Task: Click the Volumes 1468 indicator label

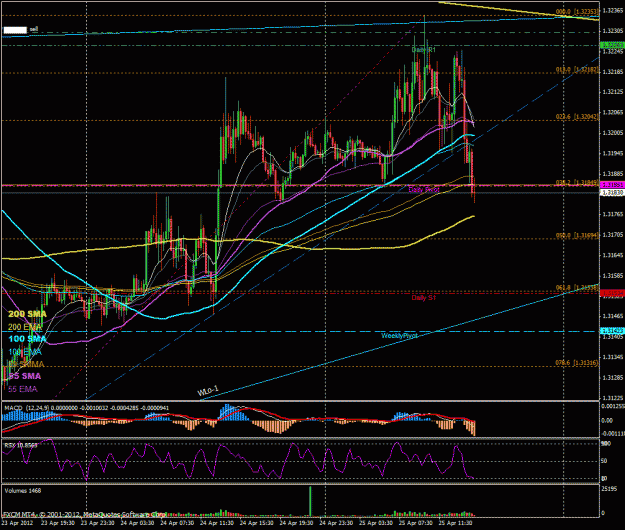Action: pos(23,491)
